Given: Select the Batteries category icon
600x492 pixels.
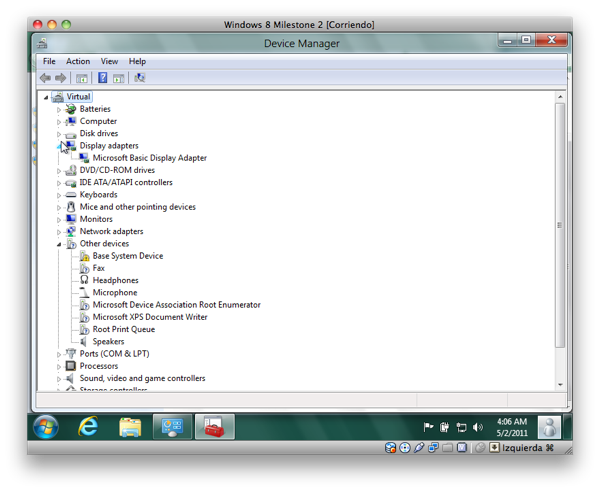Looking at the screenshot, I should (71, 109).
